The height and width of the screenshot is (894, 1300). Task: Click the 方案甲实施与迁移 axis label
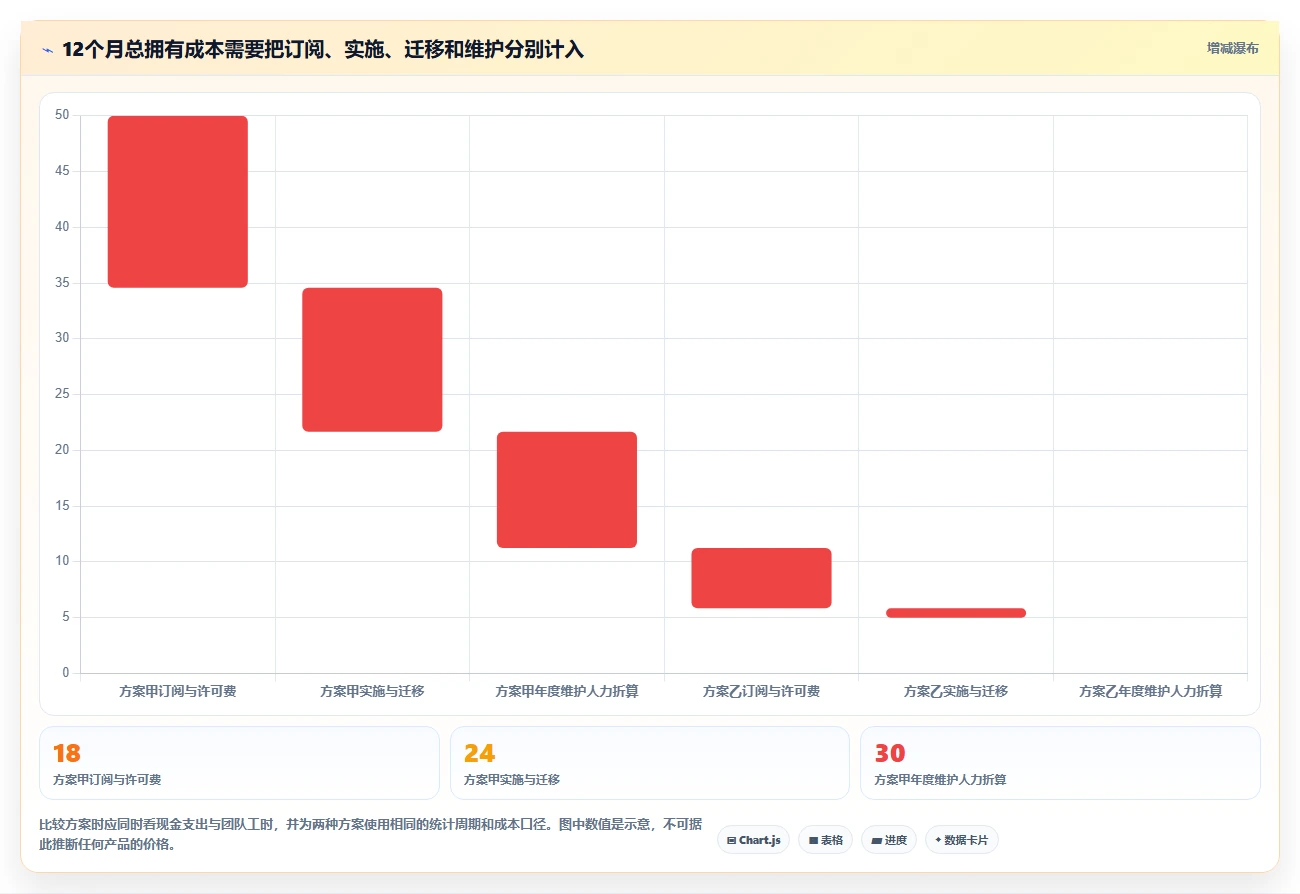(x=372, y=691)
